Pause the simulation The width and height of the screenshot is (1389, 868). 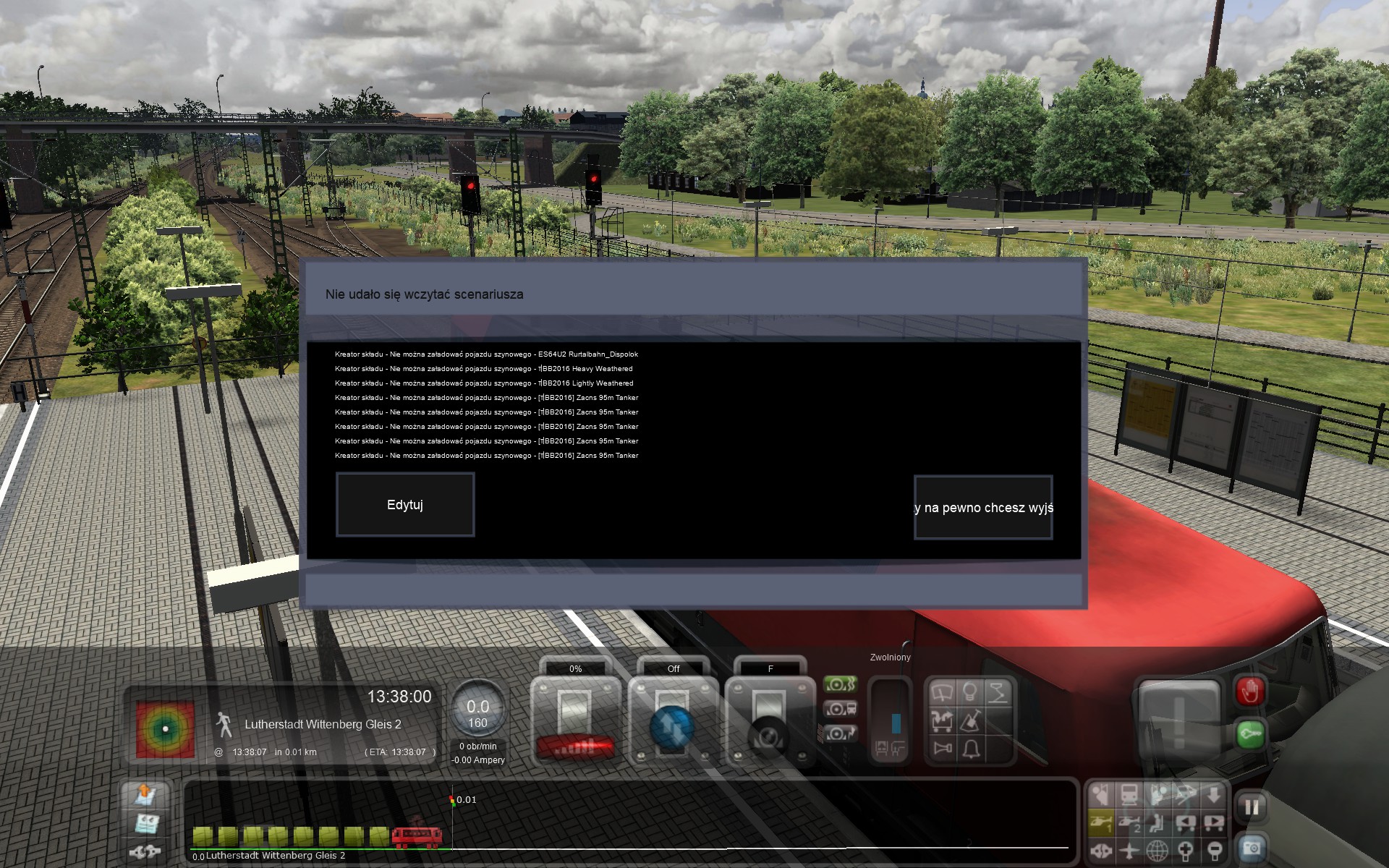[x=1252, y=807]
